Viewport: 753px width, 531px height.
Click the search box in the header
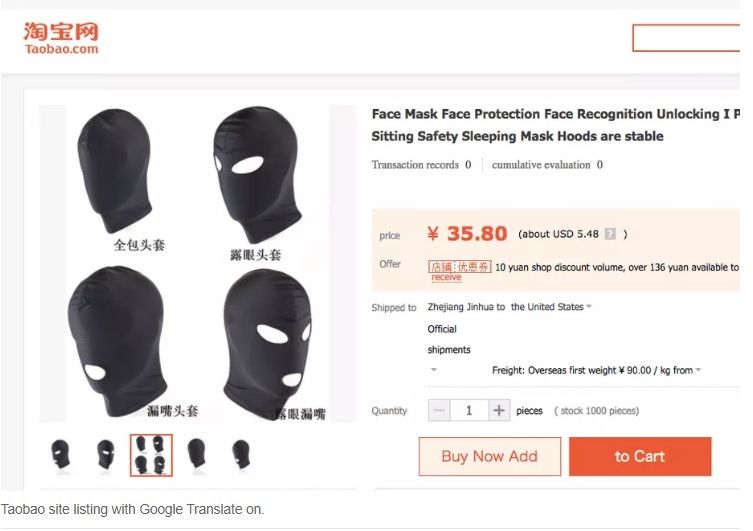click(686, 38)
